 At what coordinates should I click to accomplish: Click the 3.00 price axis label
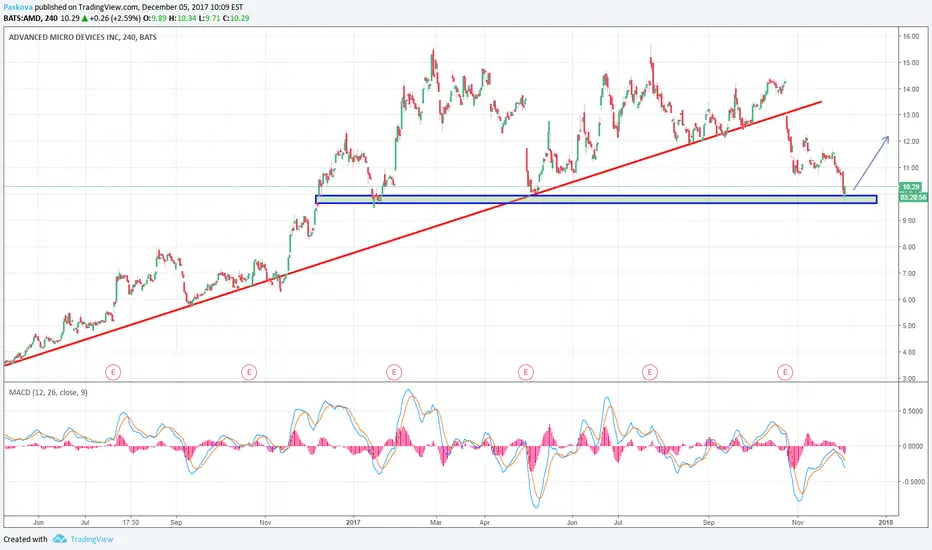(x=909, y=378)
